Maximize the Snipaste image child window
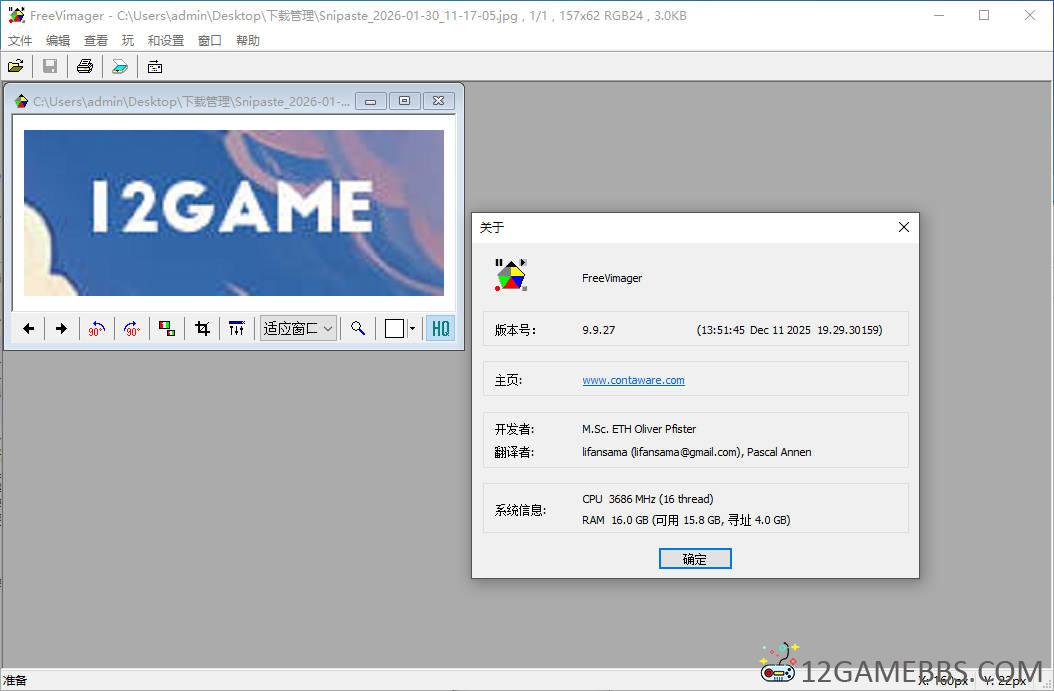Image resolution: width=1054 pixels, height=691 pixels. (404, 101)
